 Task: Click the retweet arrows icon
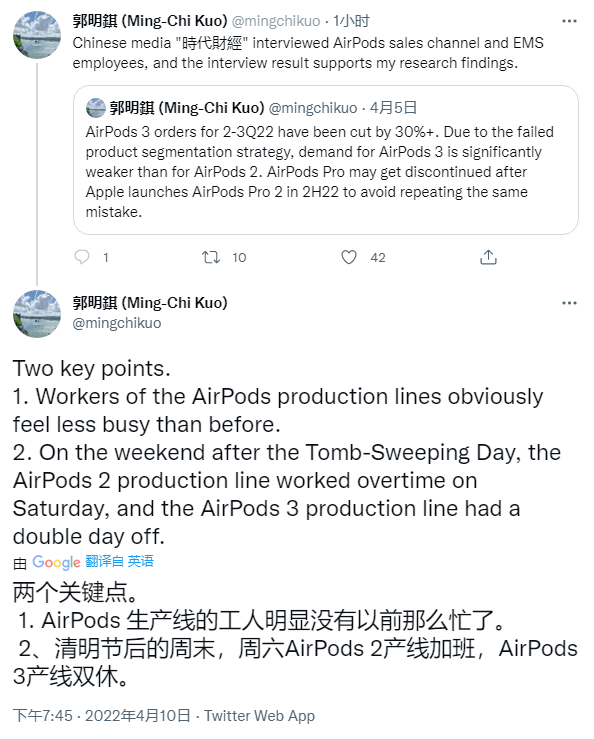(x=211, y=257)
